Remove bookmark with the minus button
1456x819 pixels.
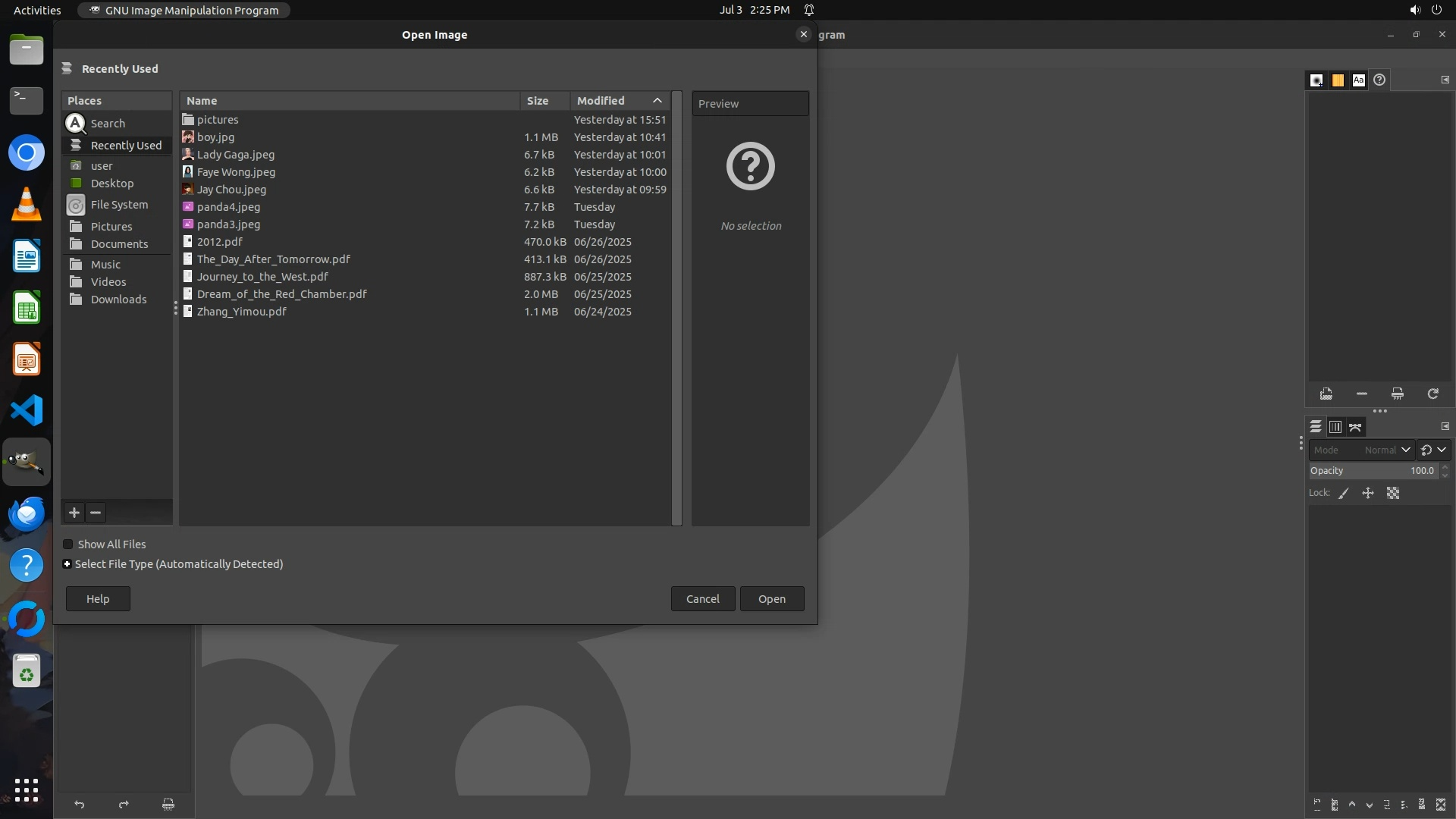pyautogui.click(x=96, y=513)
